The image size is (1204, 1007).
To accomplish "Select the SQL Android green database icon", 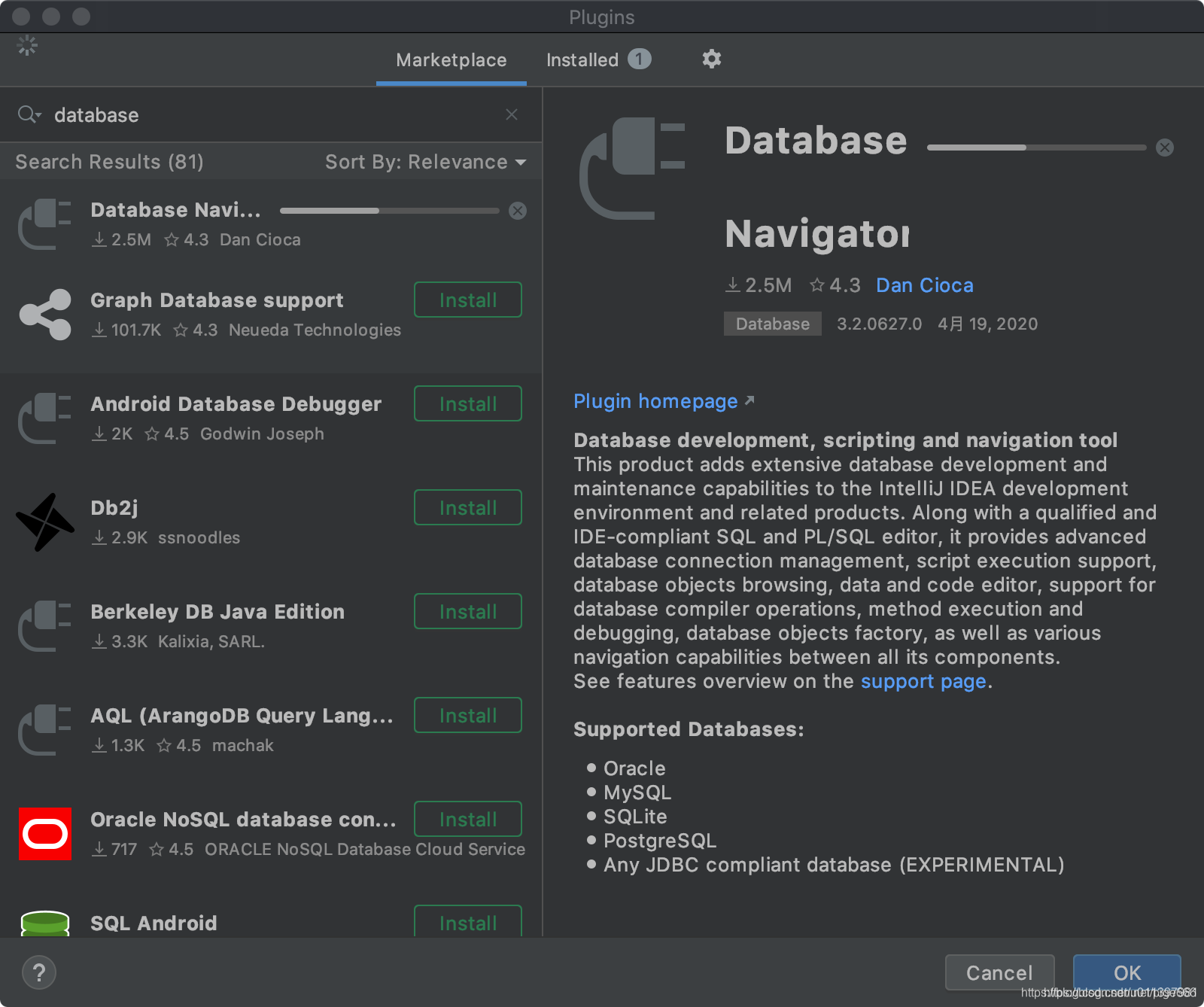I will tap(45, 923).
